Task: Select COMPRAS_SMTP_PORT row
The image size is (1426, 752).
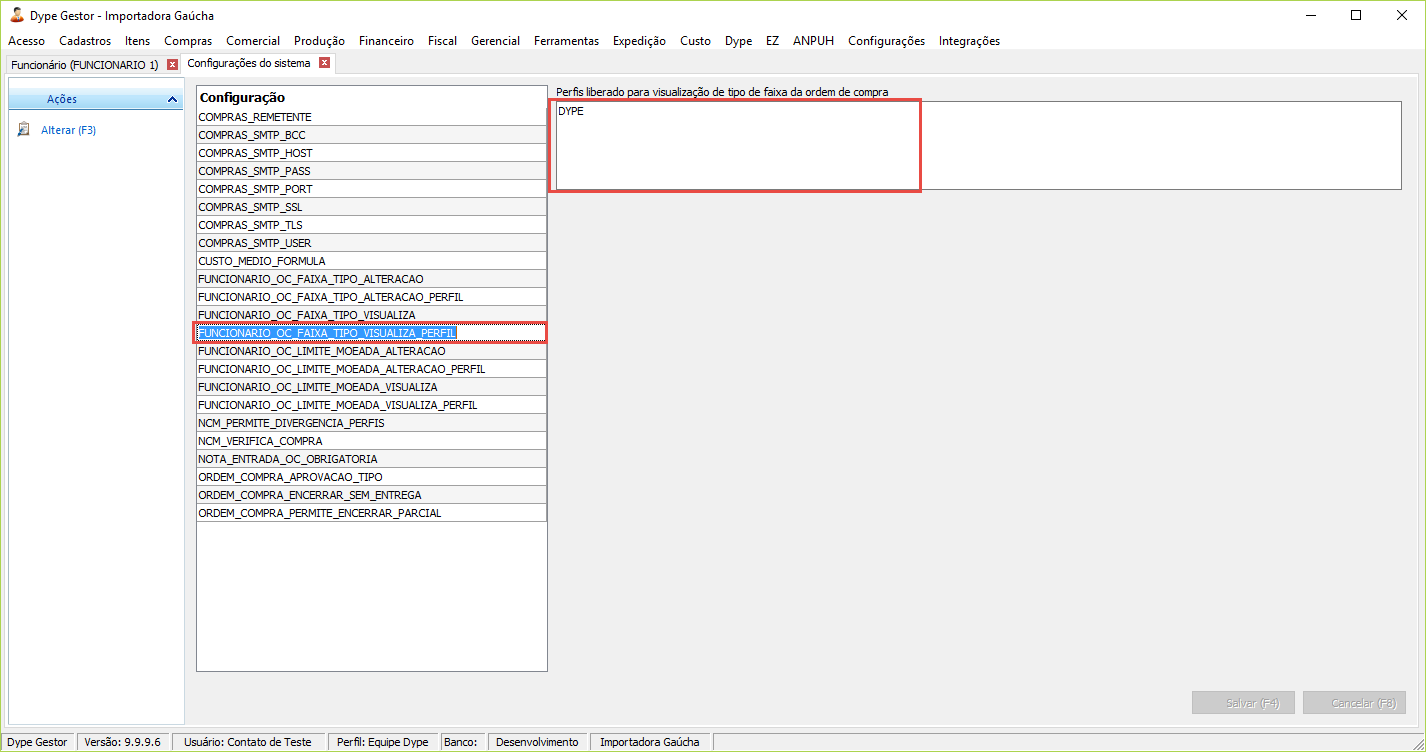Action: (371, 189)
